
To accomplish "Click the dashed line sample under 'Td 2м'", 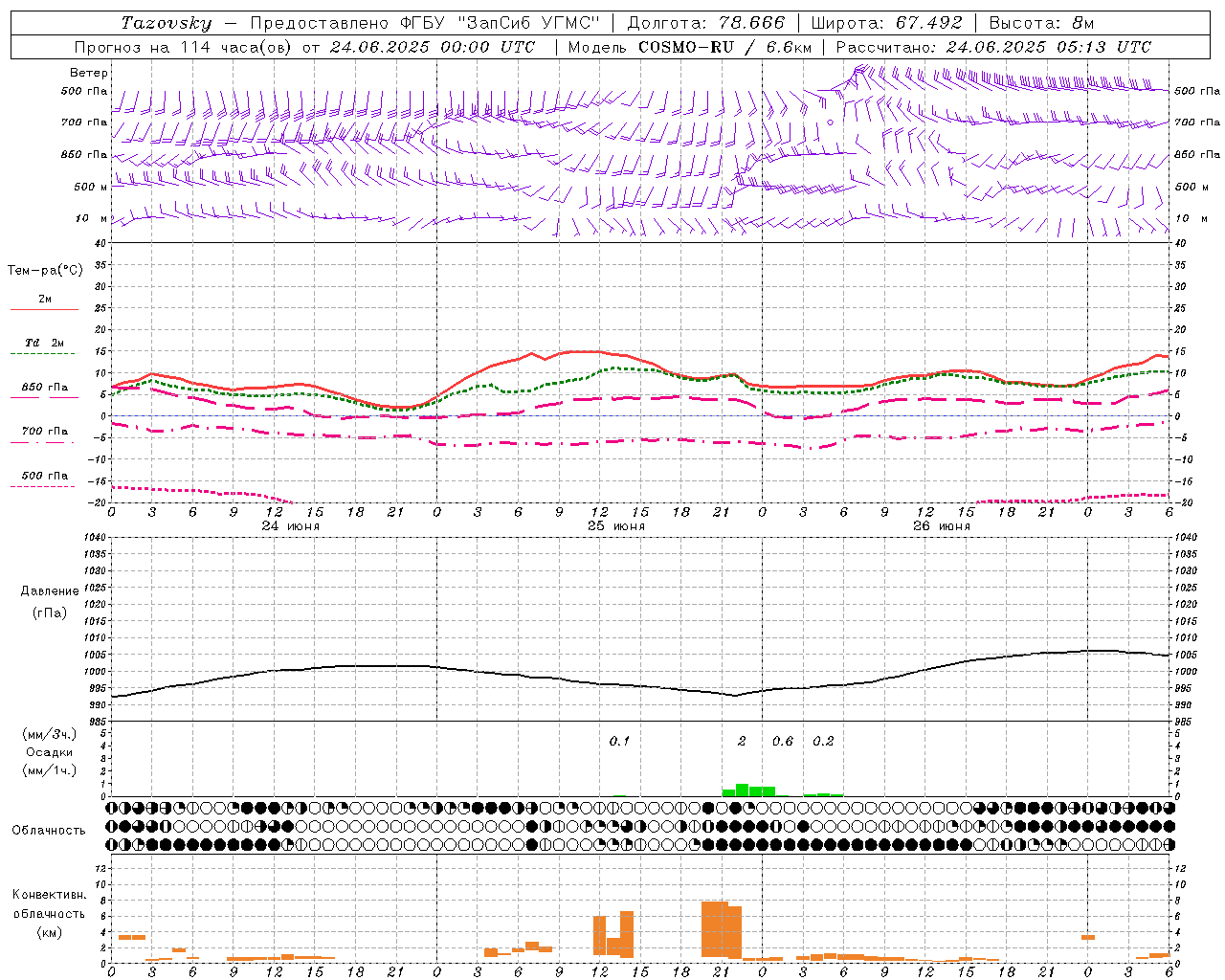I will click(x=44, y=354).
